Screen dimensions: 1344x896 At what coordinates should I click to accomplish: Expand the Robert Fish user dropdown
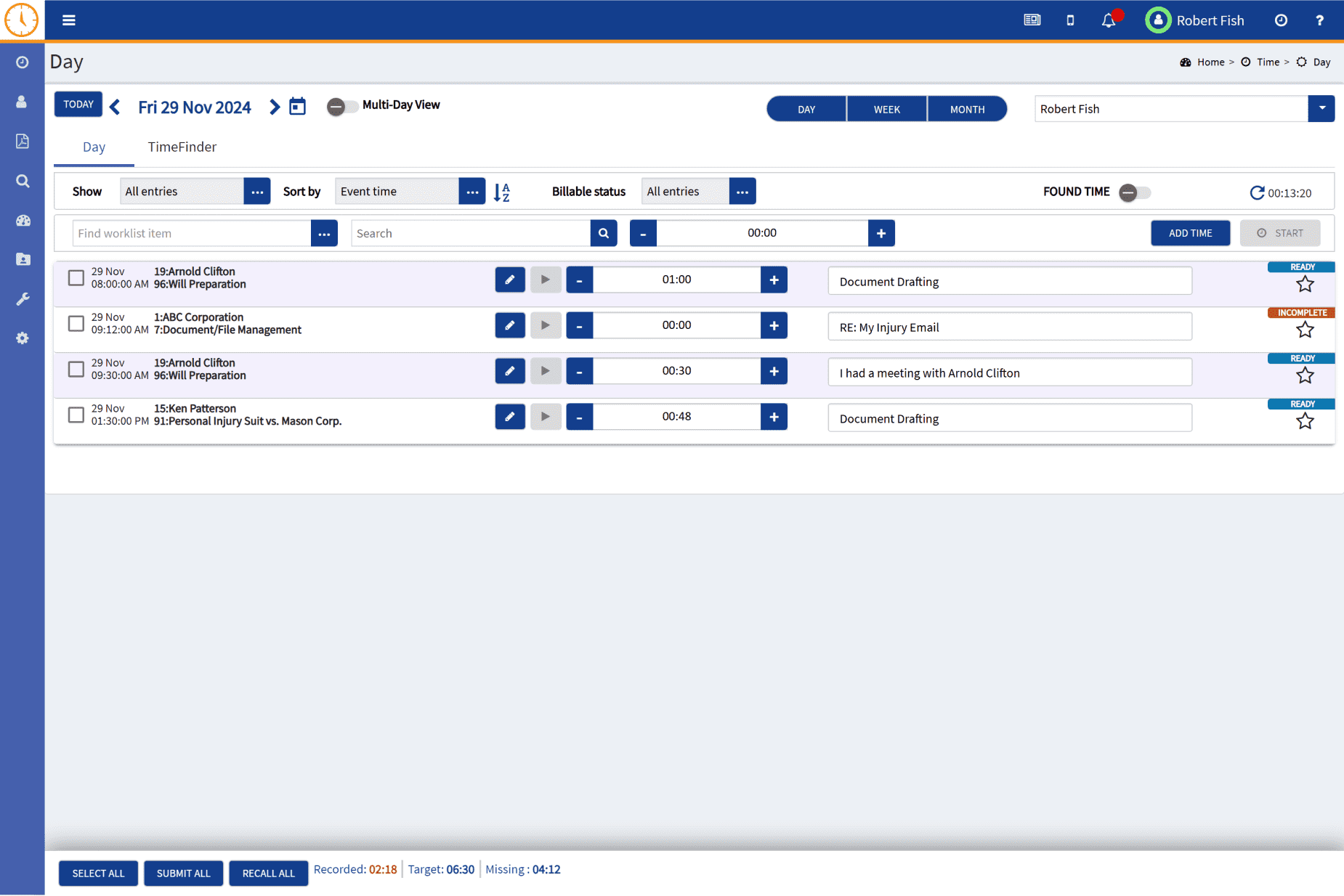click(x=1322, y=108)
